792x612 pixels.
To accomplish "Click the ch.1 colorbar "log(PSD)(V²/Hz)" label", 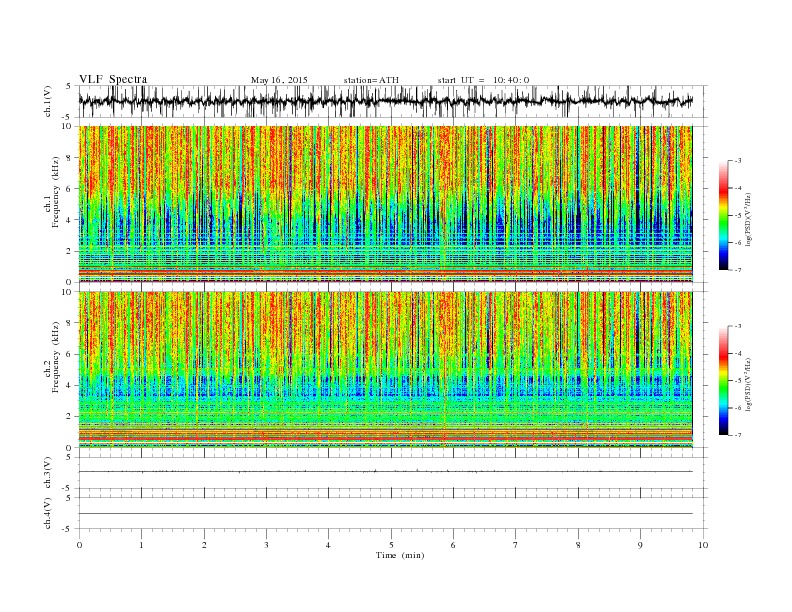I will [749, 220].
